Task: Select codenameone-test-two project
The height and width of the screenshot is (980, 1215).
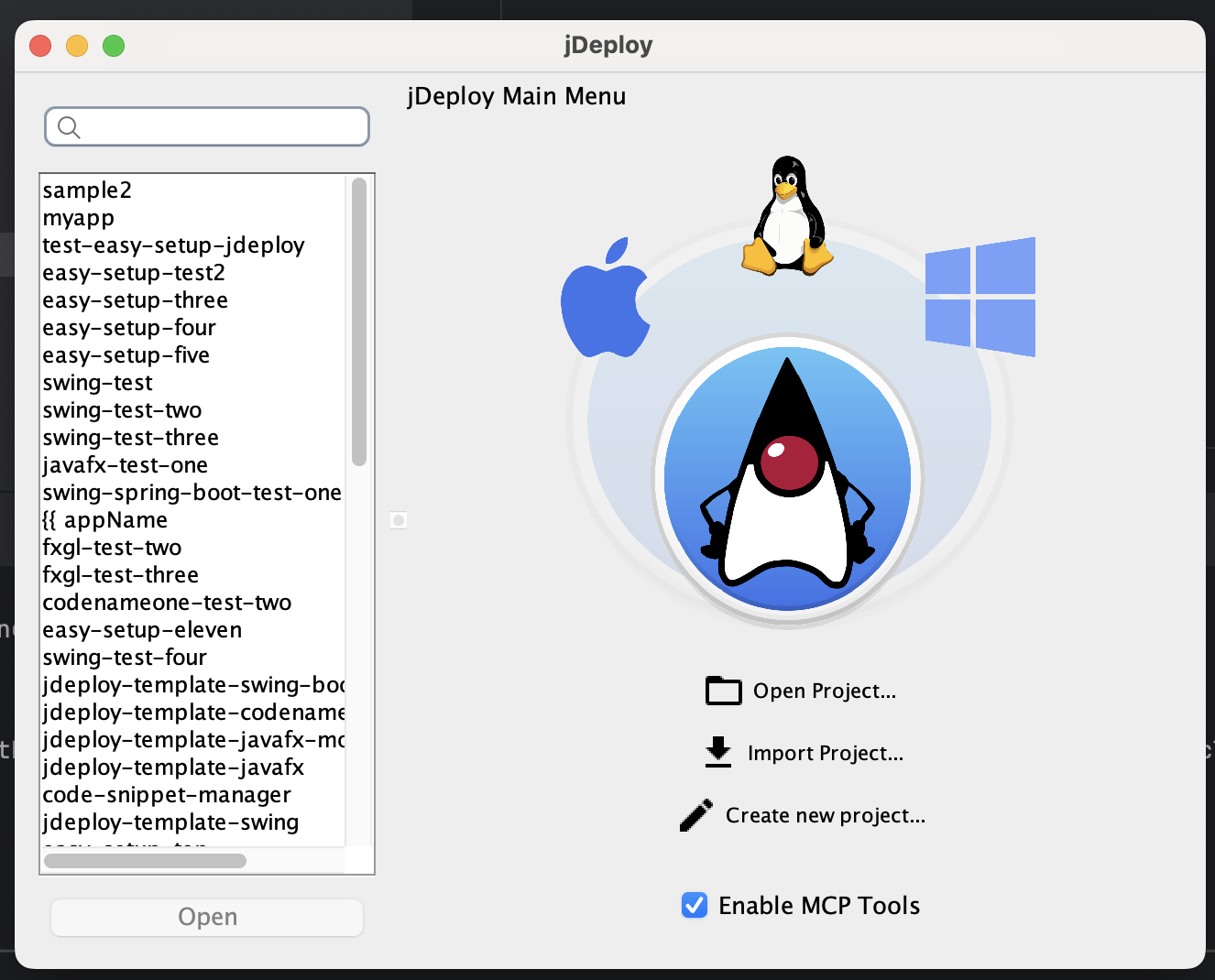Action: 193,603
